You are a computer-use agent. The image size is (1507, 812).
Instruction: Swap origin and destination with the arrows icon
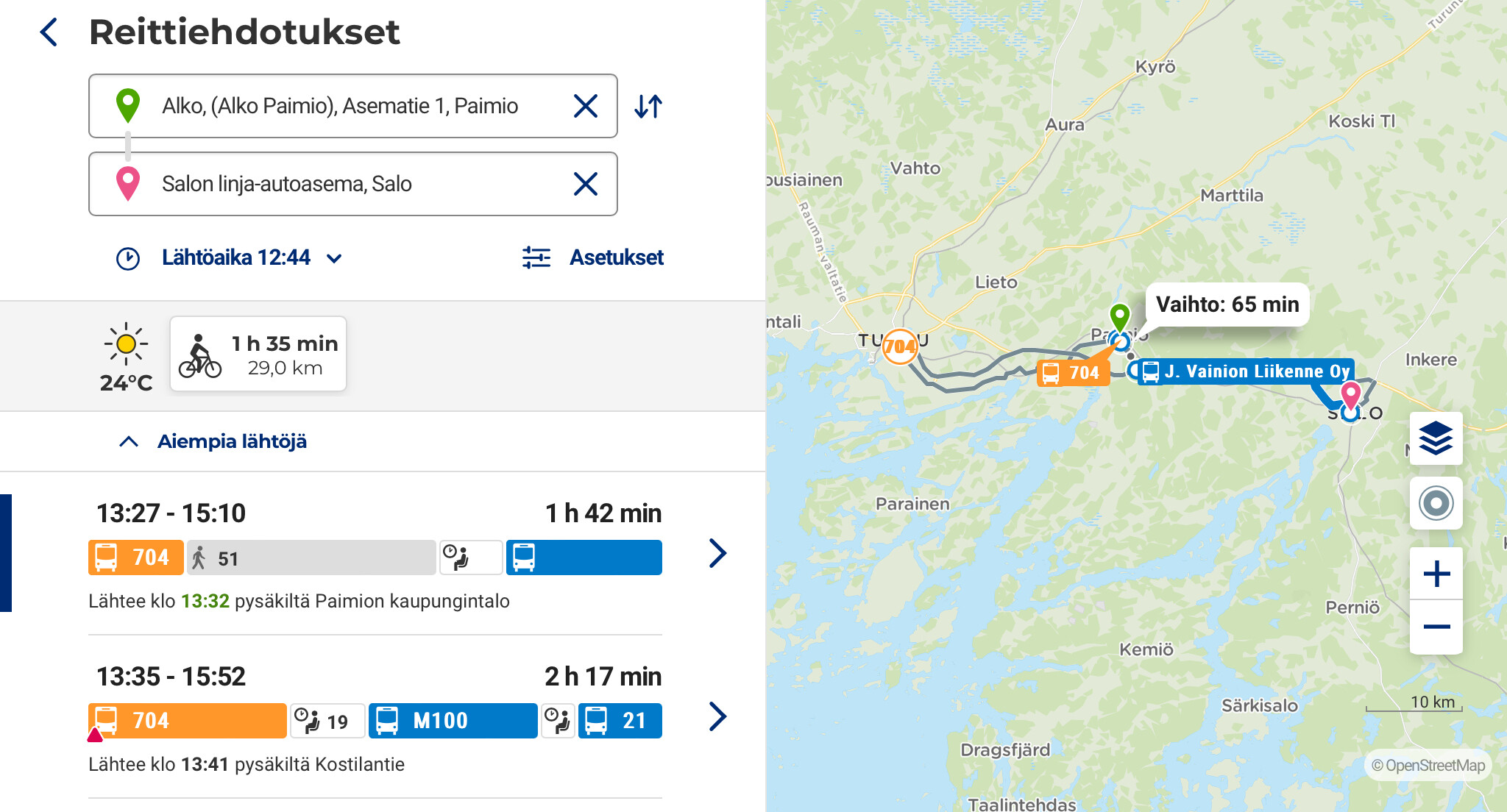pos(648,107)
